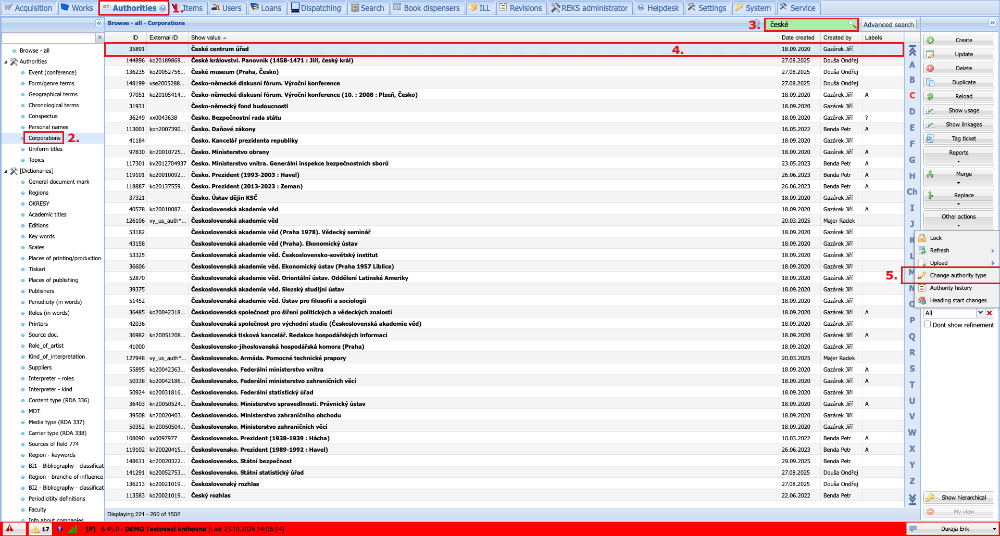Select the Key words dictionary item
Image resolution: width=1000 pixels, height=536 pixels.
tap(42, 236)
